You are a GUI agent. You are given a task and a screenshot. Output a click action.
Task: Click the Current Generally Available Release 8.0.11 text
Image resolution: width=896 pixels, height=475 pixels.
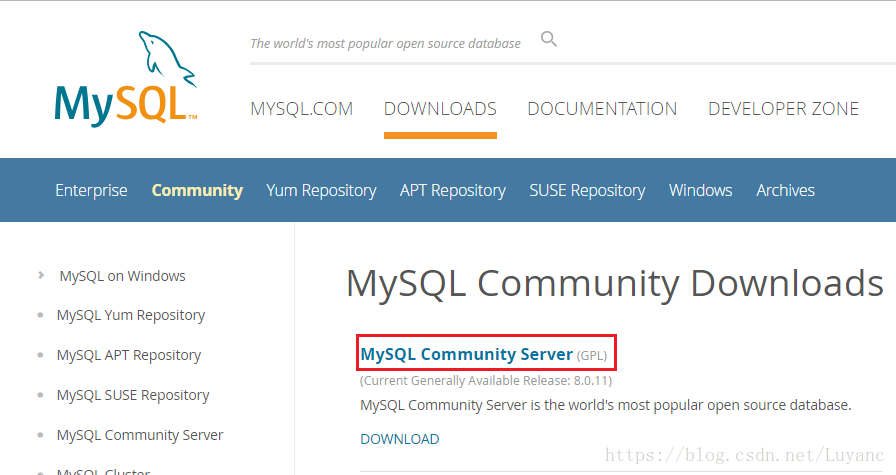click(486, 381)
